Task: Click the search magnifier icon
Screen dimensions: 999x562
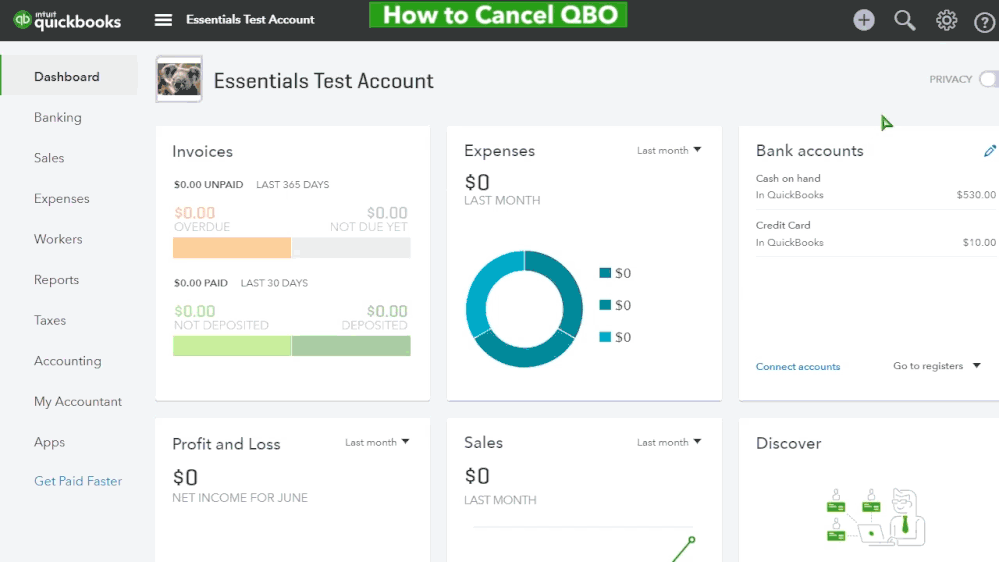Action: [905, 20]
